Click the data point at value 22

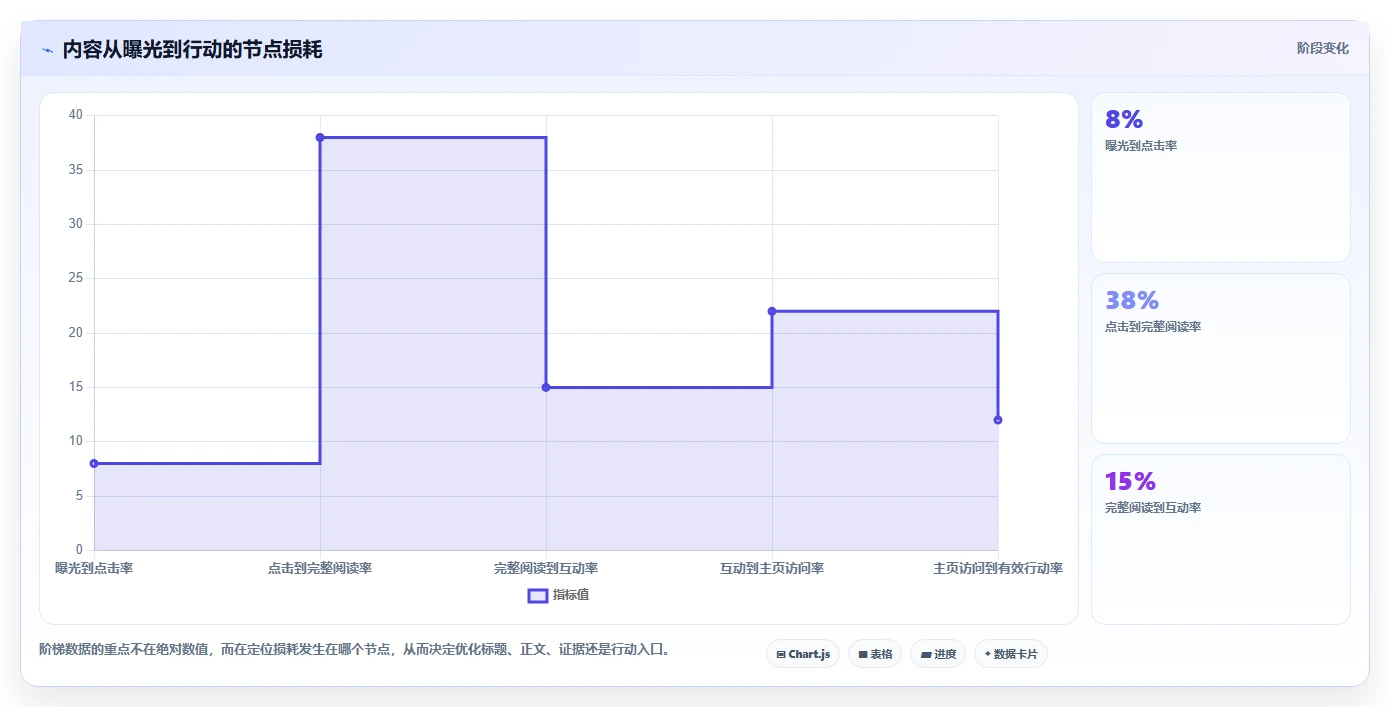(x=772, y=311)
